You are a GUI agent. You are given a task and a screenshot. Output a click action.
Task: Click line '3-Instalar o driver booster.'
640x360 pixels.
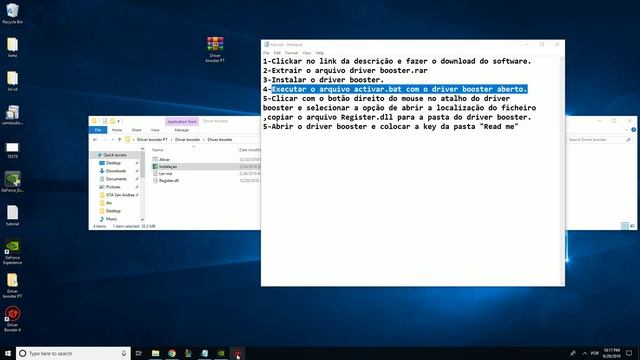pyautogui.click(x=323, y=80)
